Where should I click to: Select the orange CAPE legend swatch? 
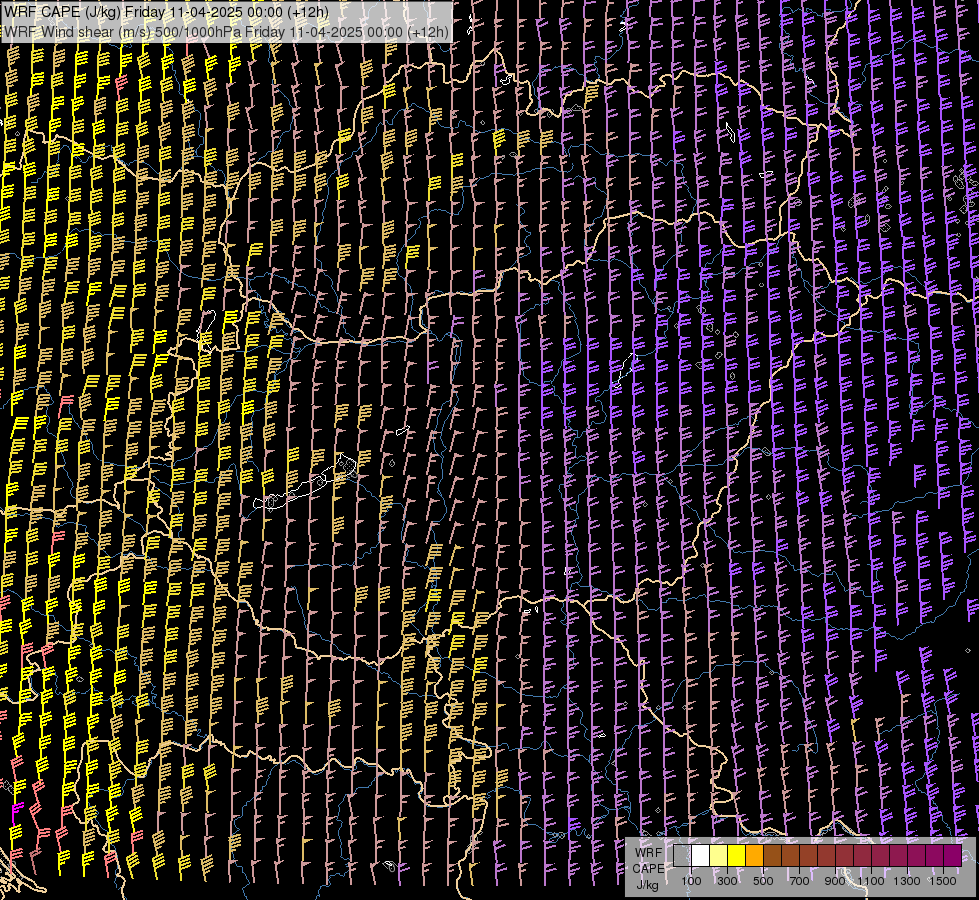[x=755, y=855]
